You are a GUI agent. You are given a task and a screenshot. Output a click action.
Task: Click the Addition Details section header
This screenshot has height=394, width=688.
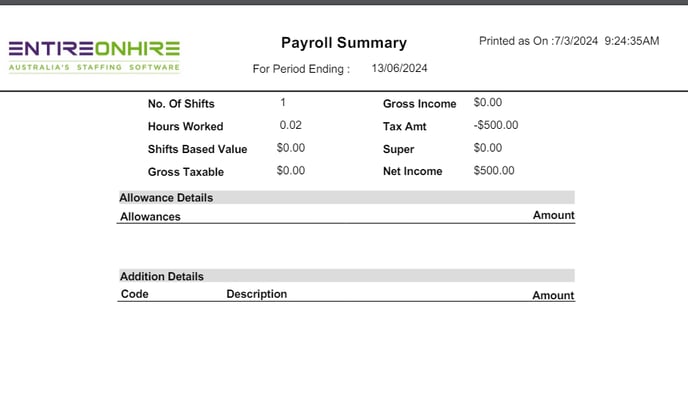point(347,276)
